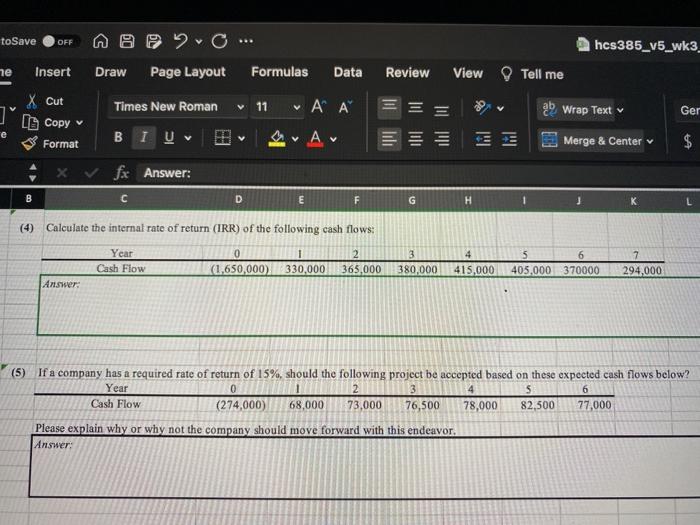
Task: Click the name box up-down arrows
Action: [x=33, y=172]
